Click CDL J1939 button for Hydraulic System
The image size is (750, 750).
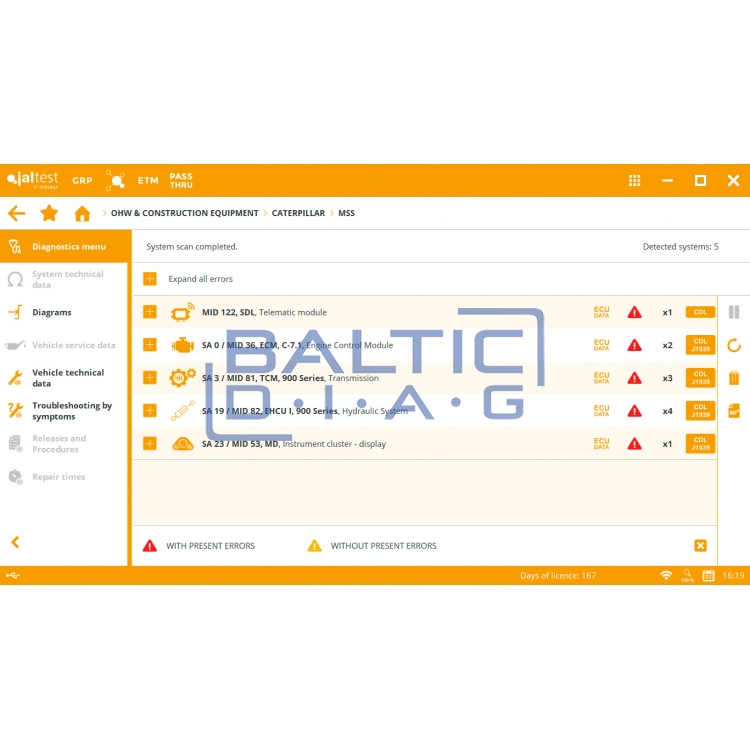click(700, 411)
